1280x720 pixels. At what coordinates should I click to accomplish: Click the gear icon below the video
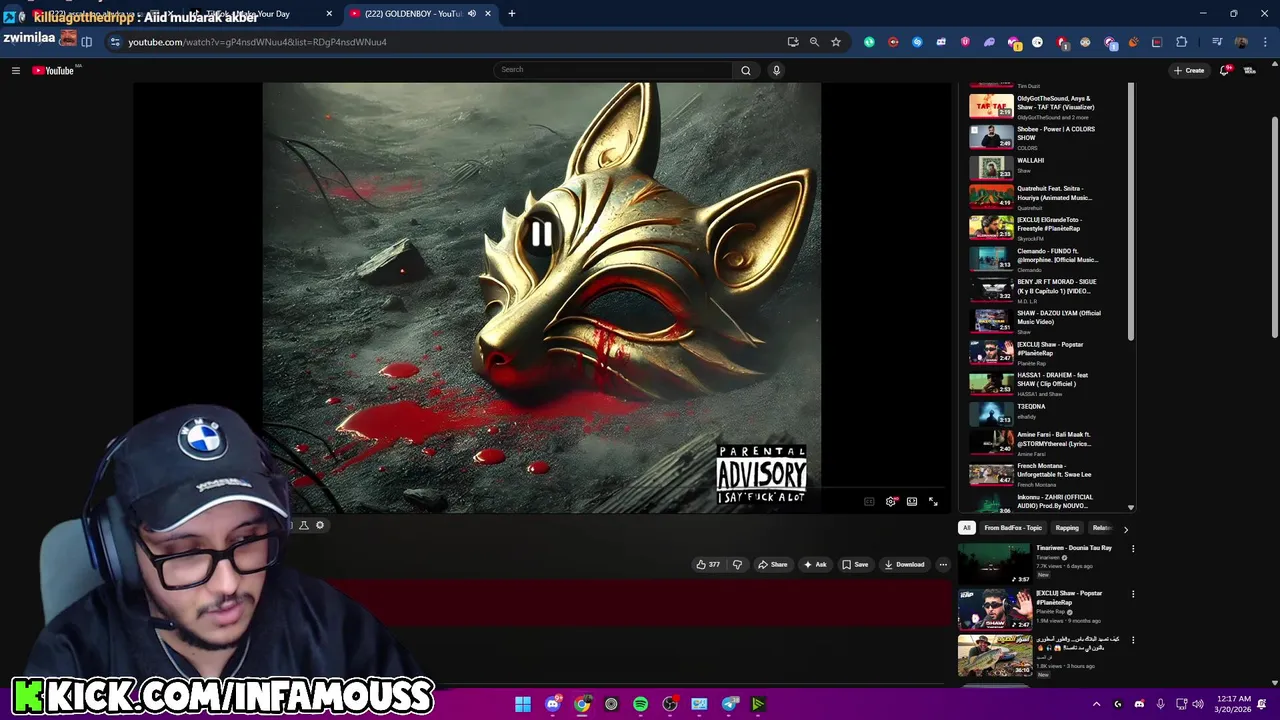[320, 525]
